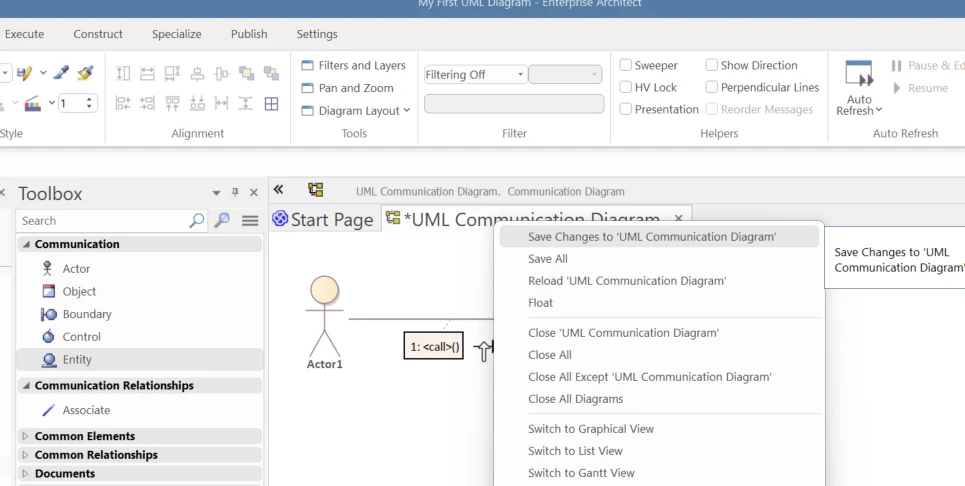Click the toolbox search magnifier with gear icon

point(222,220)
